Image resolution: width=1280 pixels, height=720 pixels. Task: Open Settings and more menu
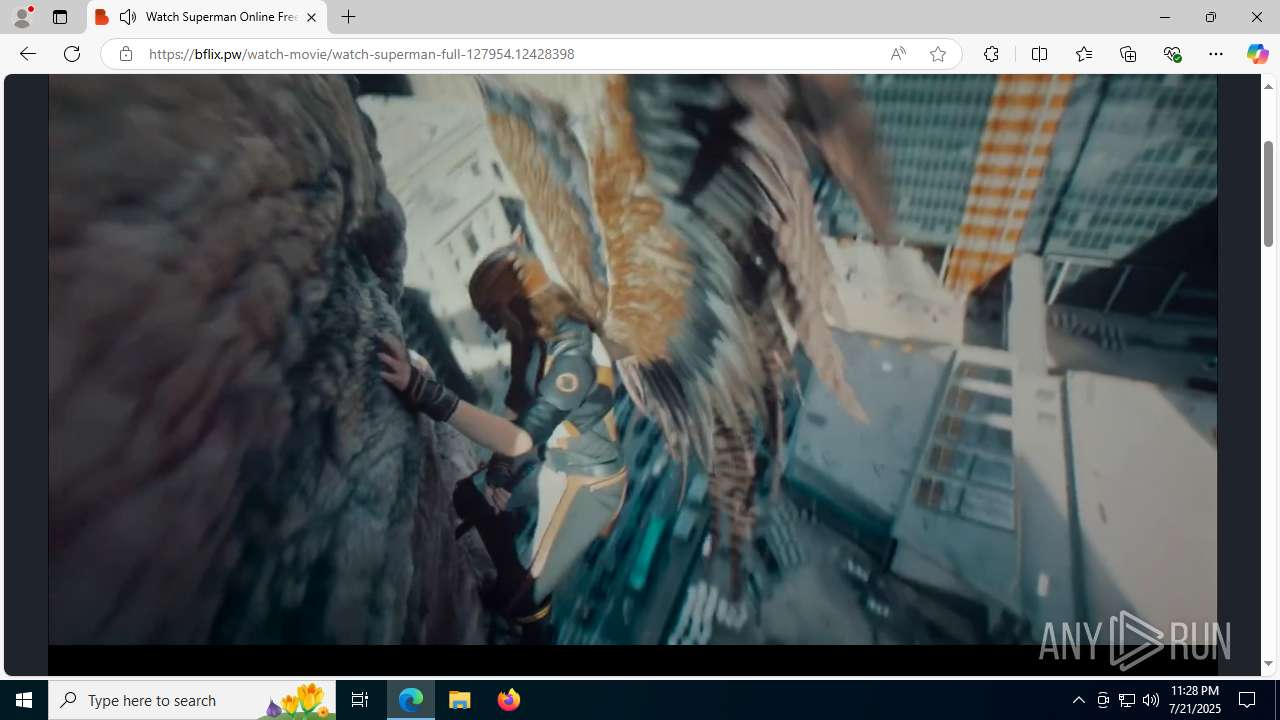tap(1216, 54)
